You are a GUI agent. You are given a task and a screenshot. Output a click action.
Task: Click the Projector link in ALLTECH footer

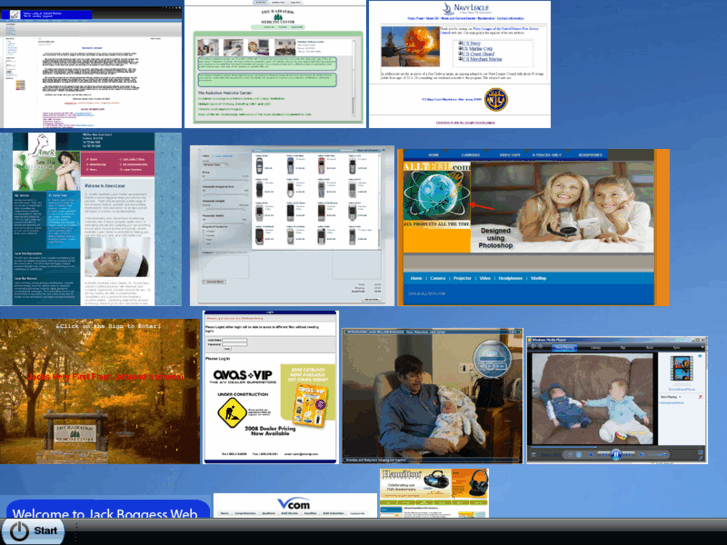point(462,278)
